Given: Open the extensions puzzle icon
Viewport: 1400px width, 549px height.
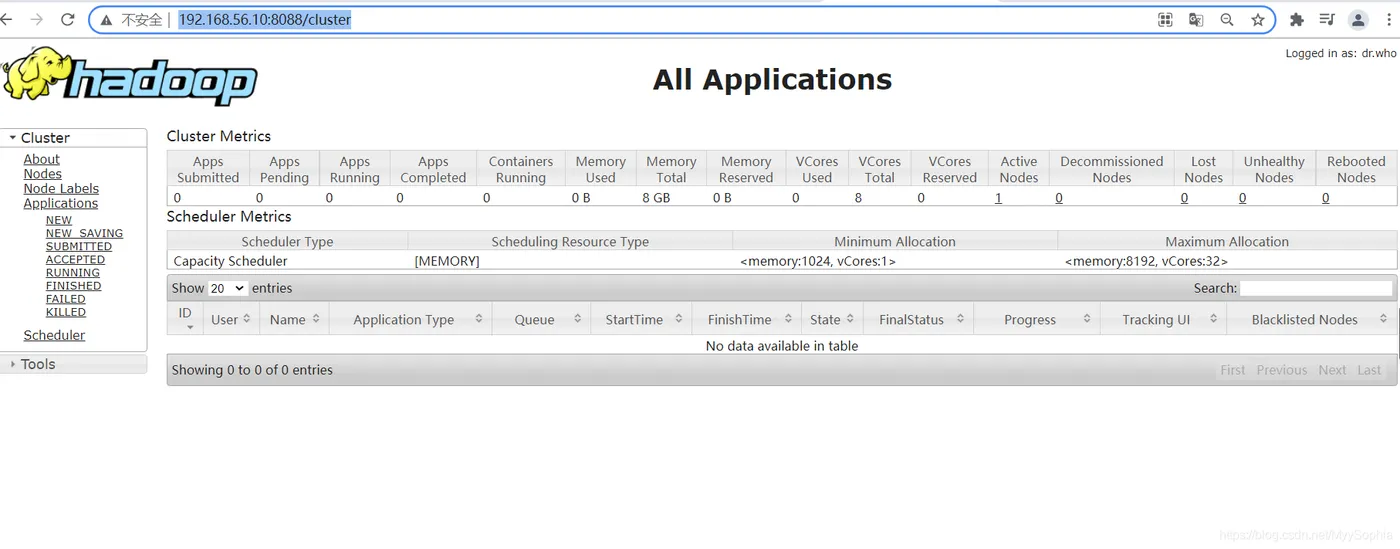Looking at the screenshot, I should [1297, 19].
